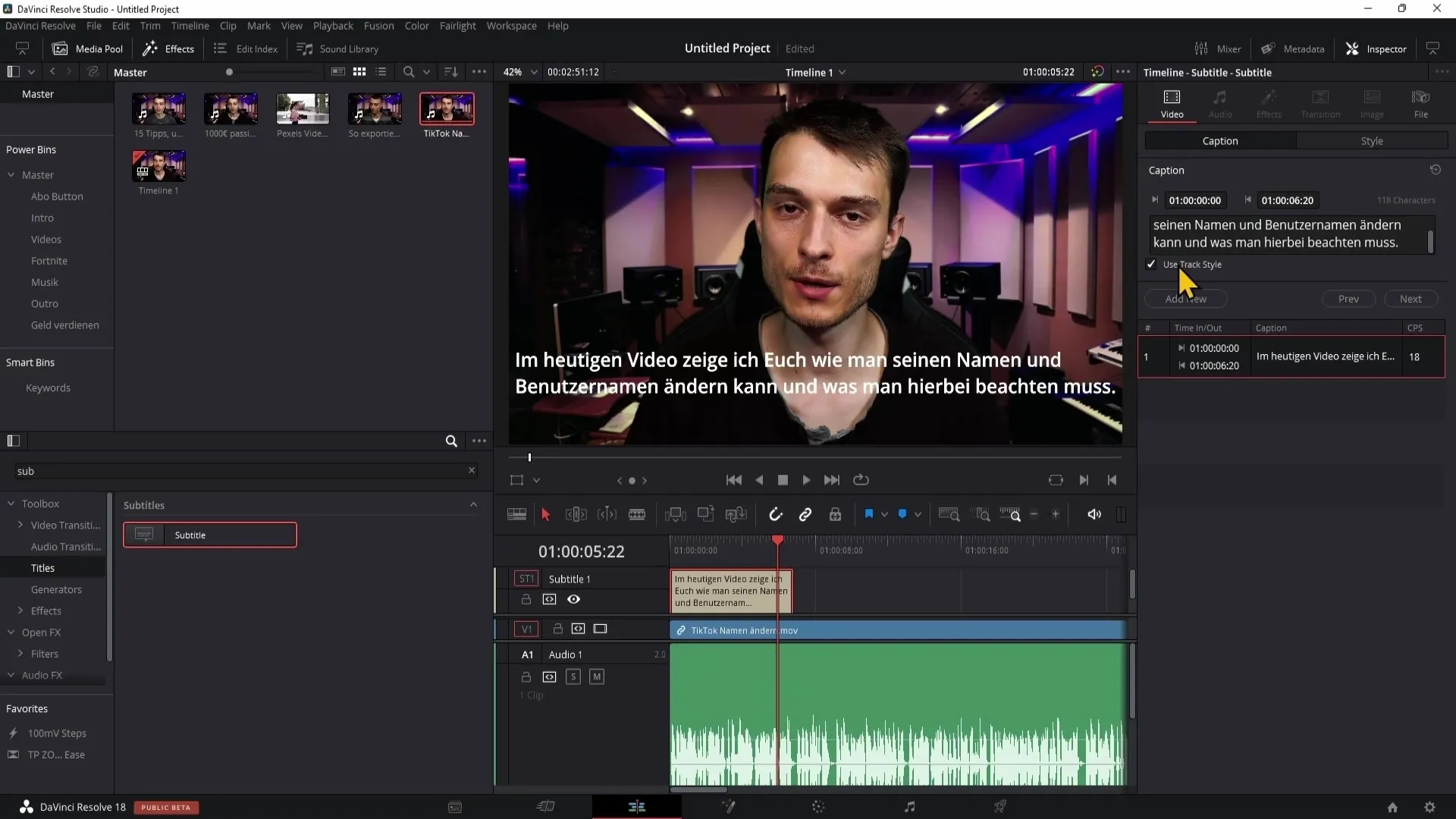Click the Fairlight menu item
Screen dimensions: 1456x819
click(x=457, y=26)
